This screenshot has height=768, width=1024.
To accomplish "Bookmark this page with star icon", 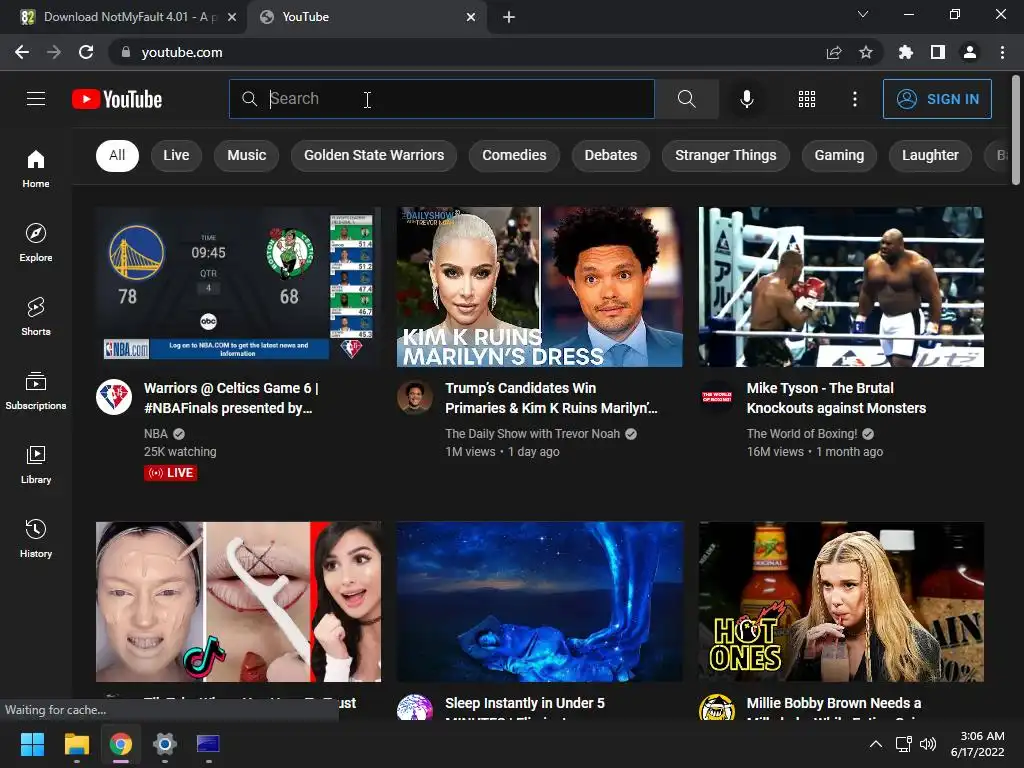I will (866, 52).
